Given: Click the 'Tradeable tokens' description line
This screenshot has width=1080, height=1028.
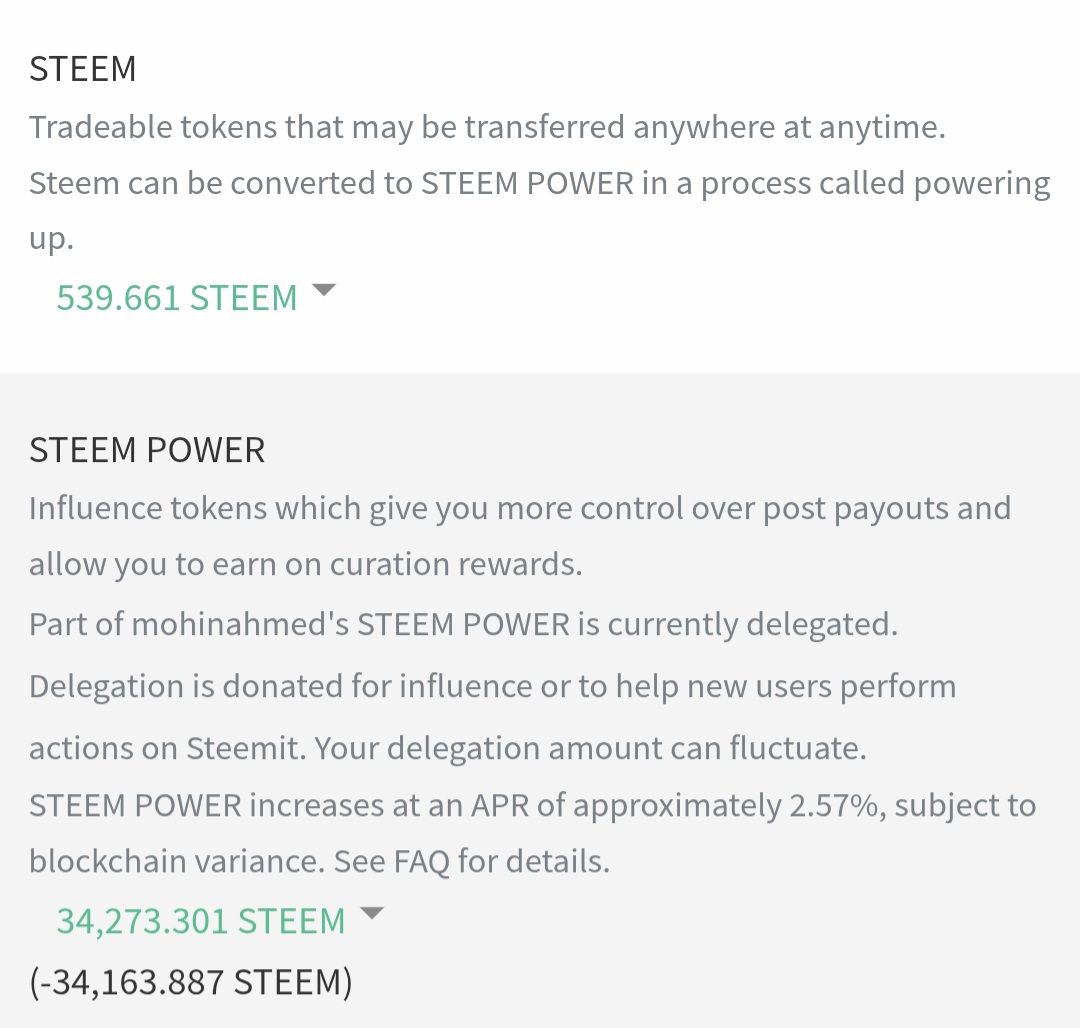Looking at the screenshot, I should pos(486,128).
